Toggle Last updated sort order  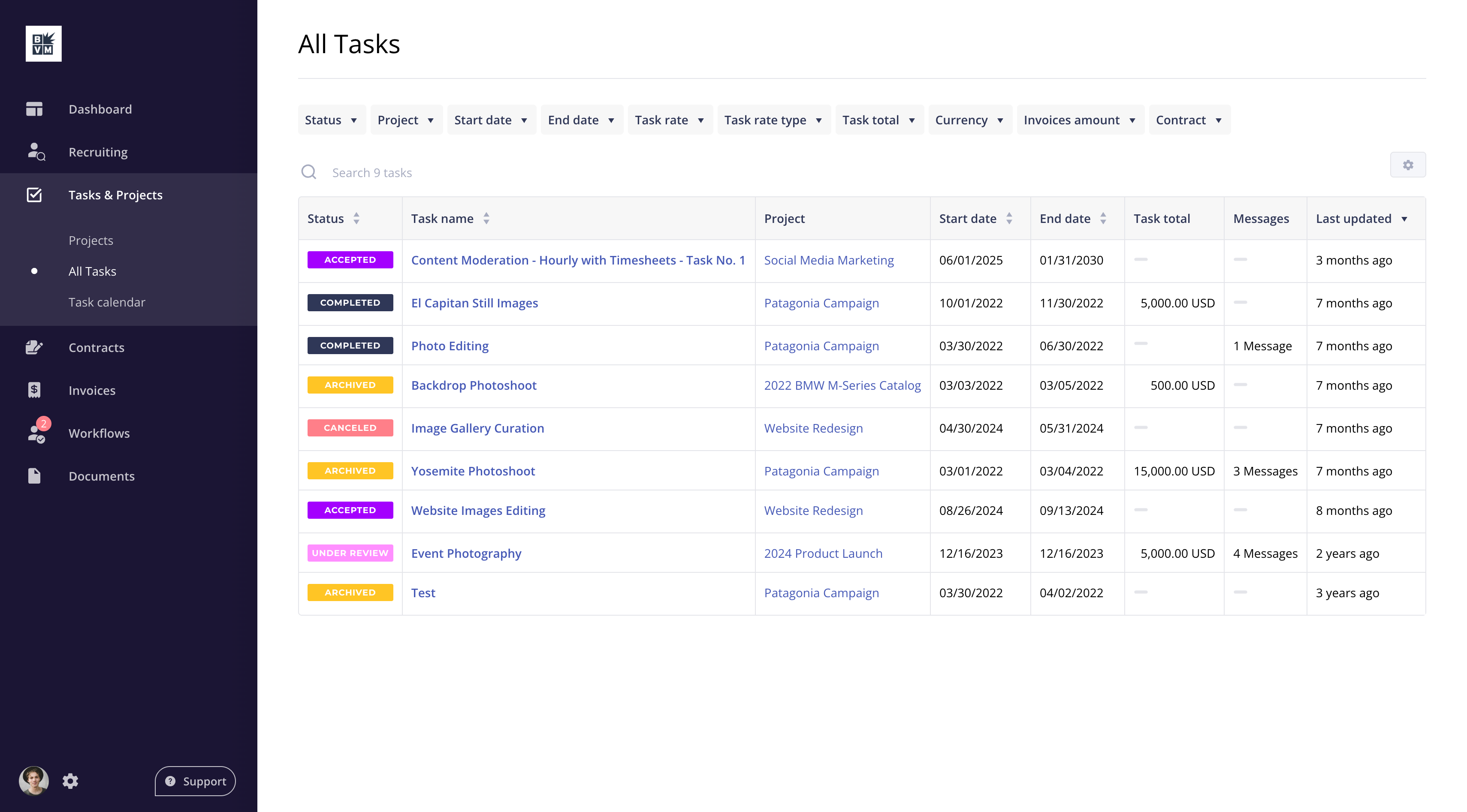pyautogui.click(x=1361, y=219)
